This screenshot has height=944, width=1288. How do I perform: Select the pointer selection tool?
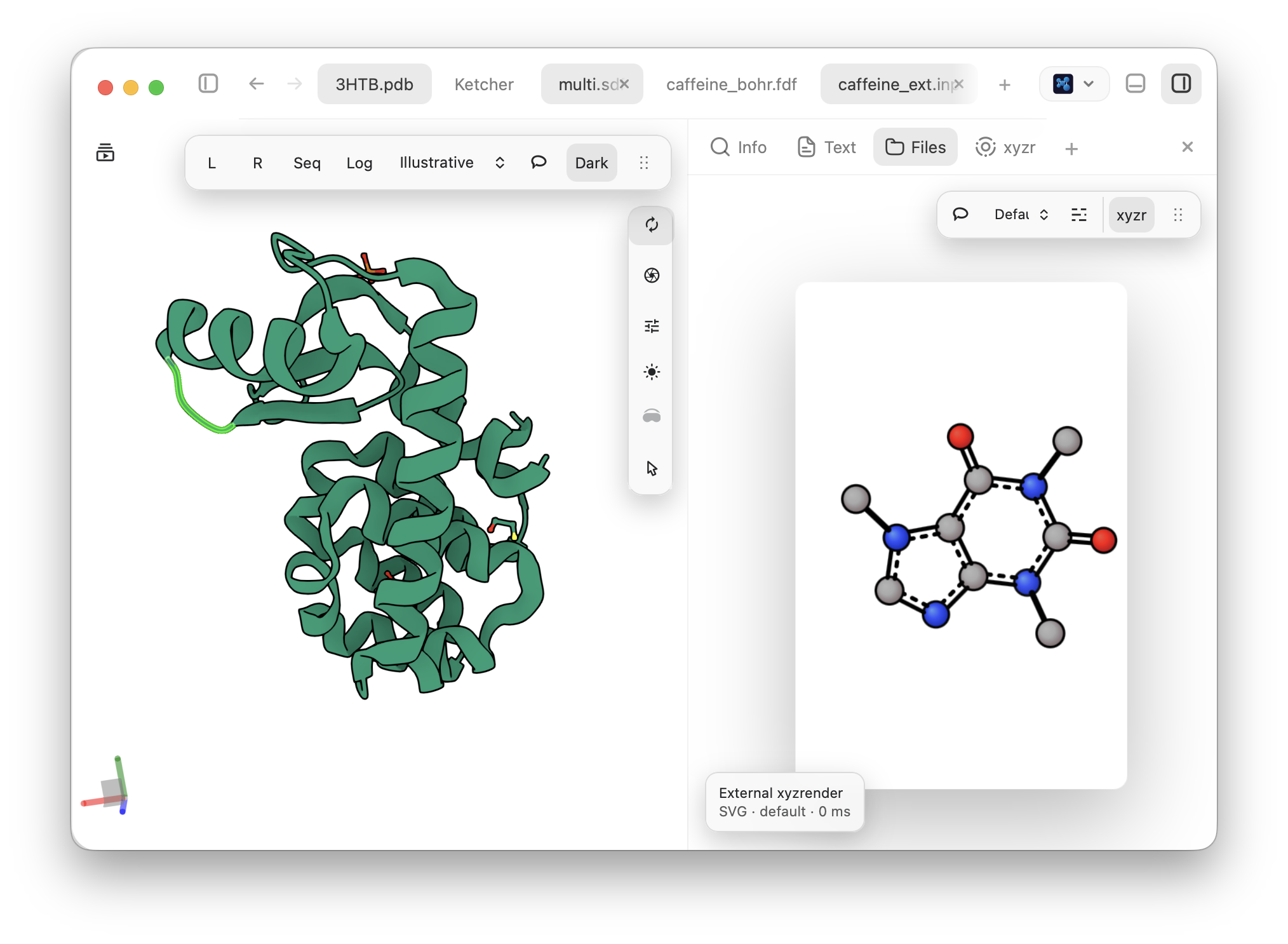coord(651,468)
